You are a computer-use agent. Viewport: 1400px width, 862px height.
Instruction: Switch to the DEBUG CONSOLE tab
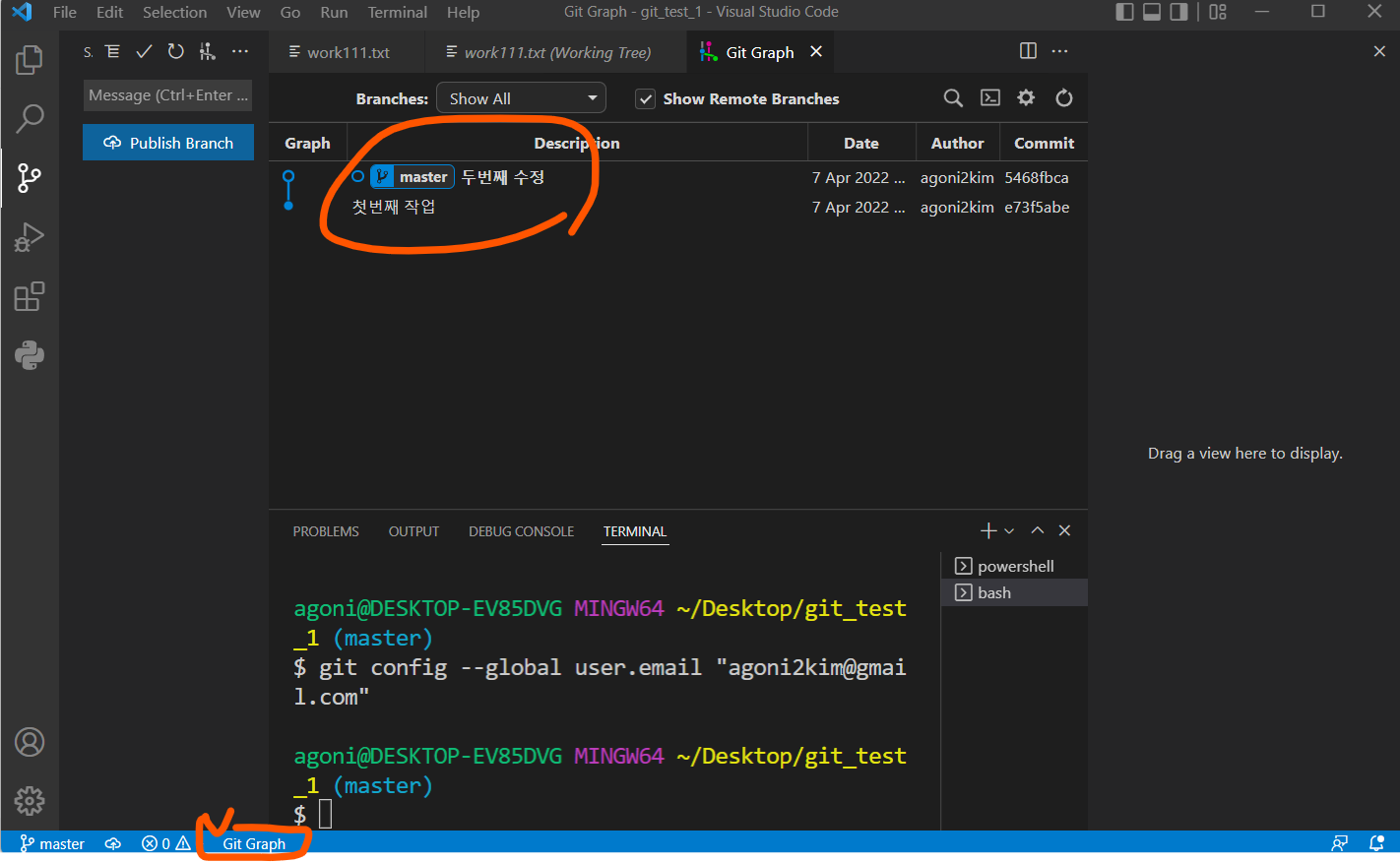(521, 531)
